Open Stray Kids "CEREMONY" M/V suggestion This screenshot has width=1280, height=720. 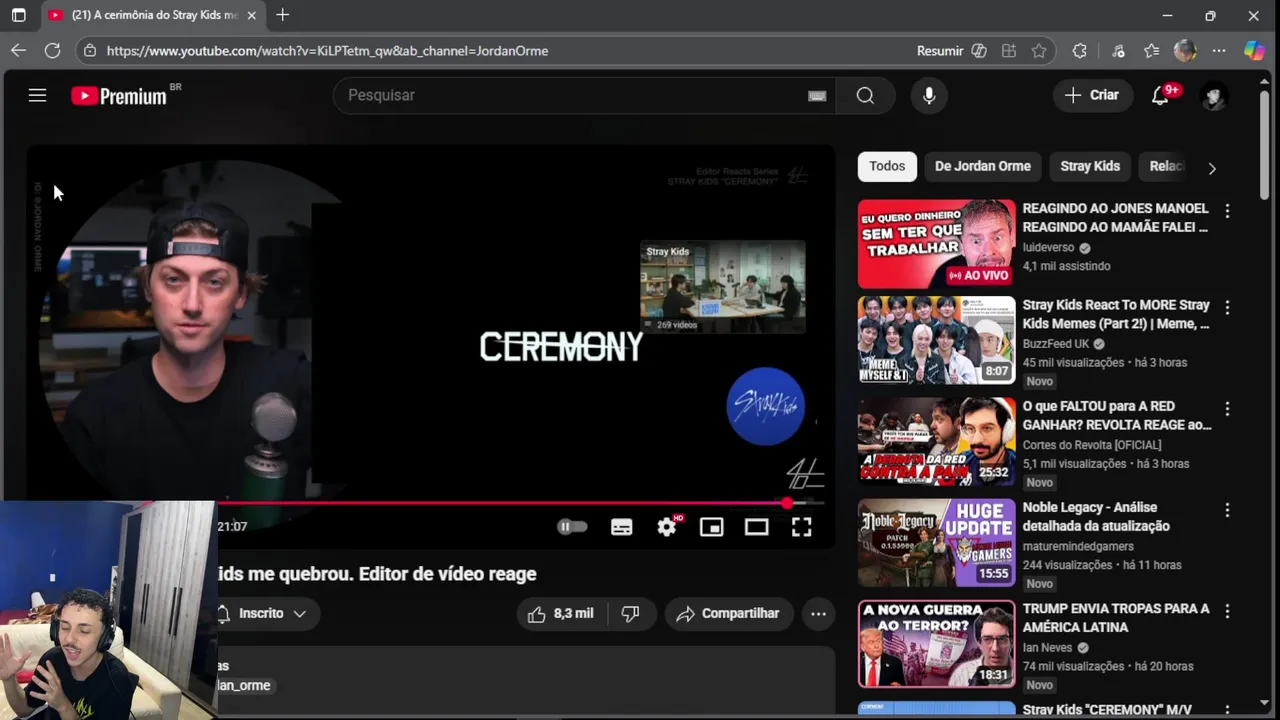coord(1107,709)
